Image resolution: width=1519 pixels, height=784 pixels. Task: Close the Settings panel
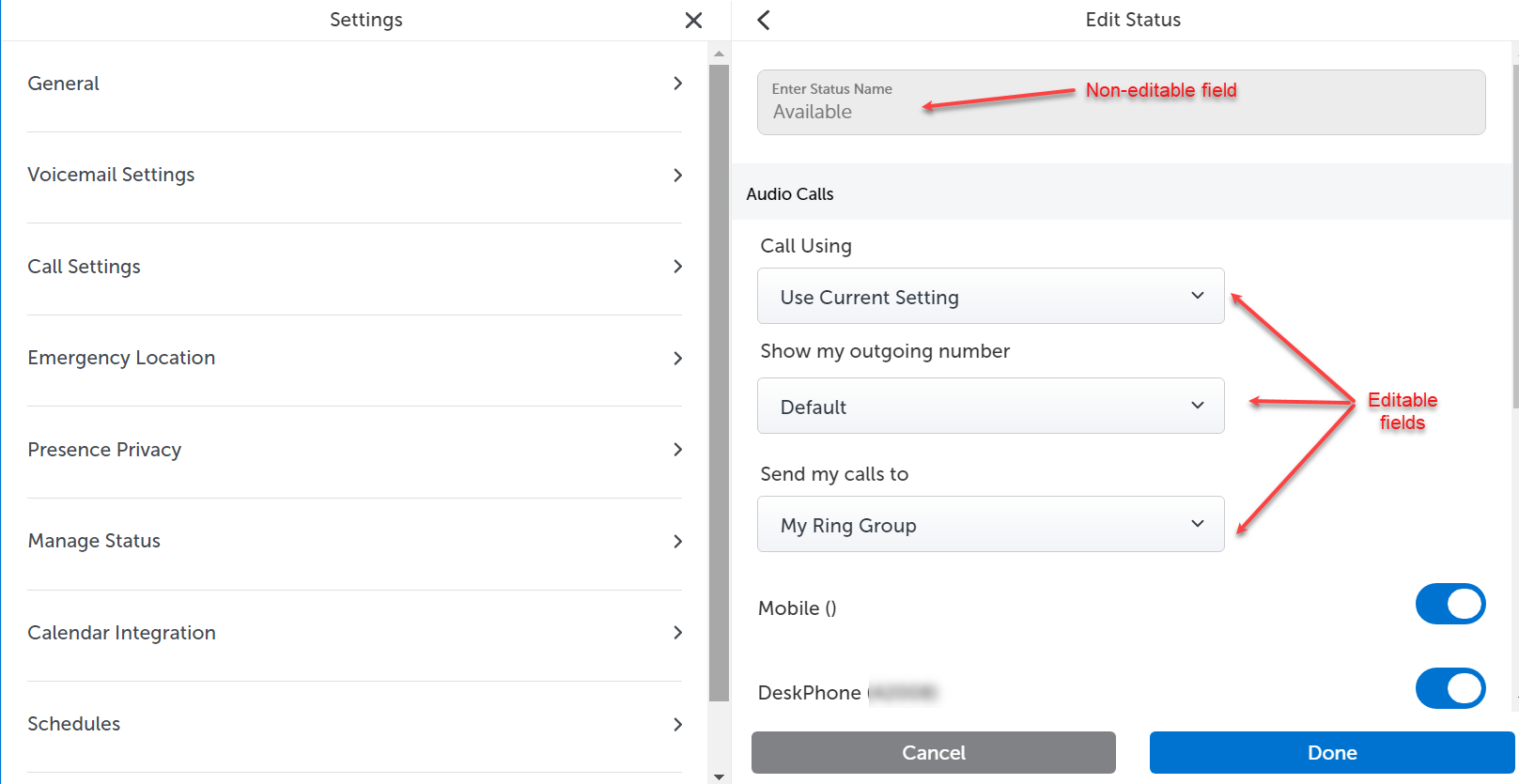[693, 20]
